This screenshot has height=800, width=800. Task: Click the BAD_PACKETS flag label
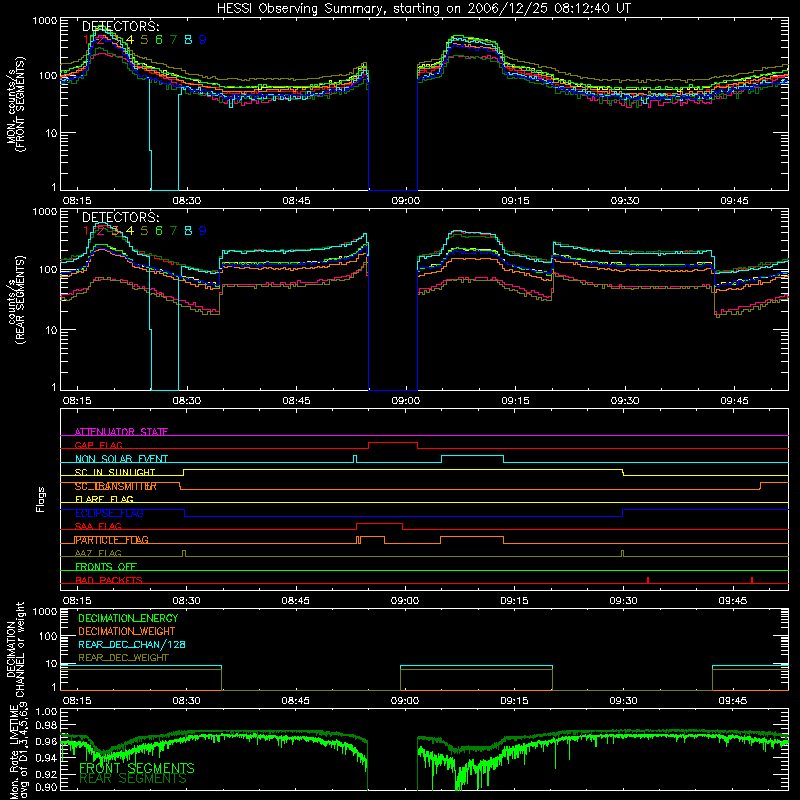[x=109, y=581]
